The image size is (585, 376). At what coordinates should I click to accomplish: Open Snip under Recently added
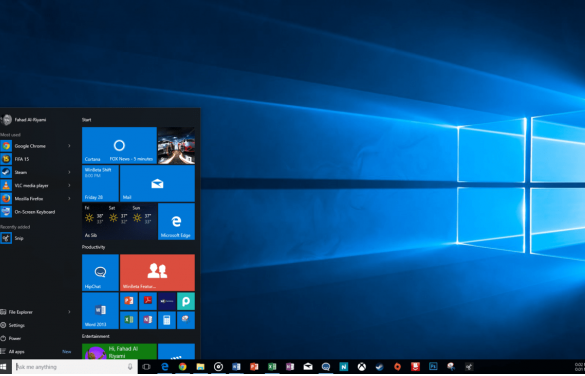tap(37, 238)
